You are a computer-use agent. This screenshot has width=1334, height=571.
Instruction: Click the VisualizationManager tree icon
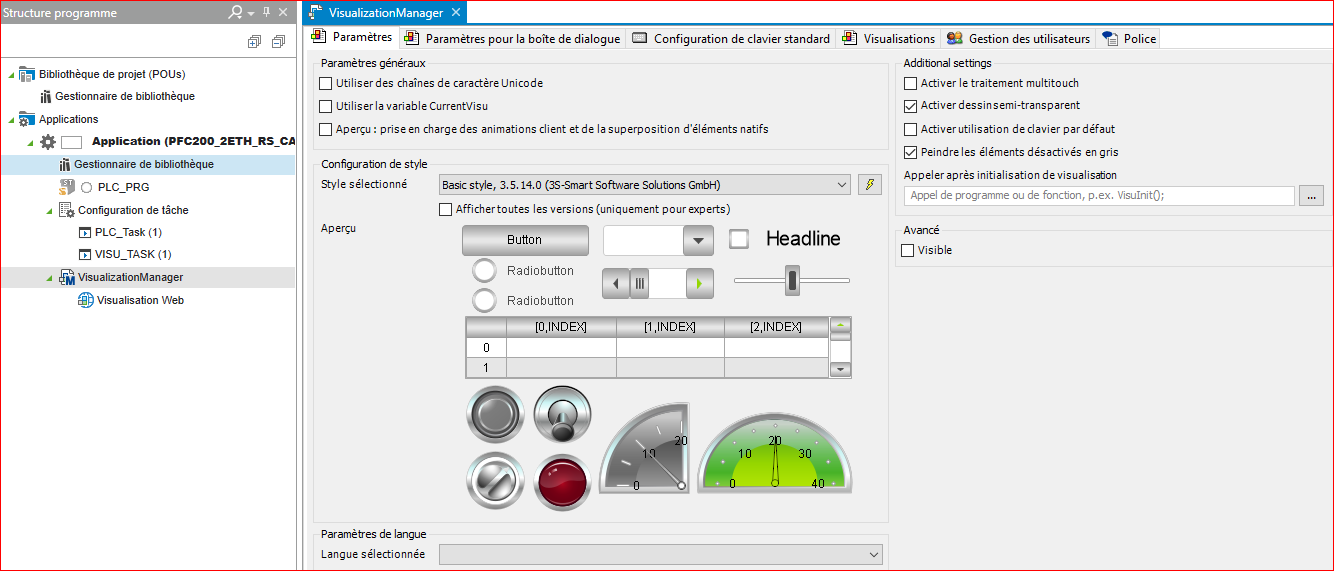click(67, 277)
